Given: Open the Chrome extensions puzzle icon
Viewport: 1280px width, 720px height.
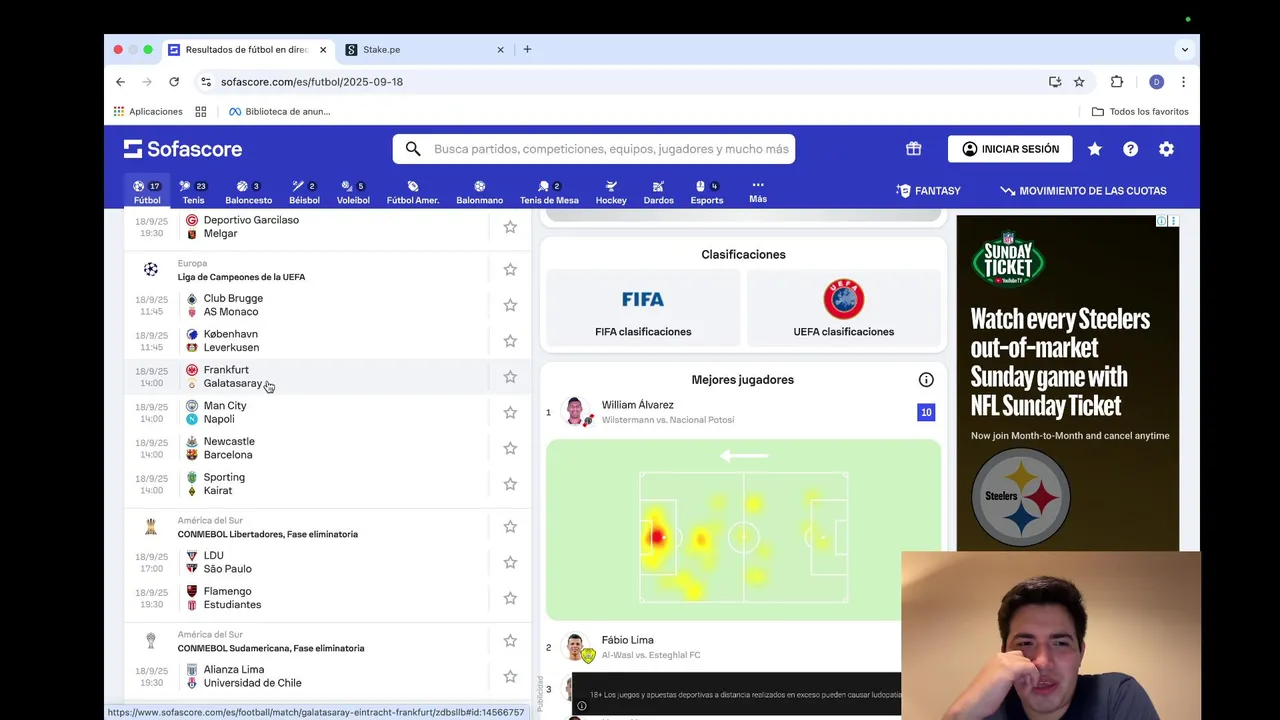Looking at the screenshot, I should 1117,82.
